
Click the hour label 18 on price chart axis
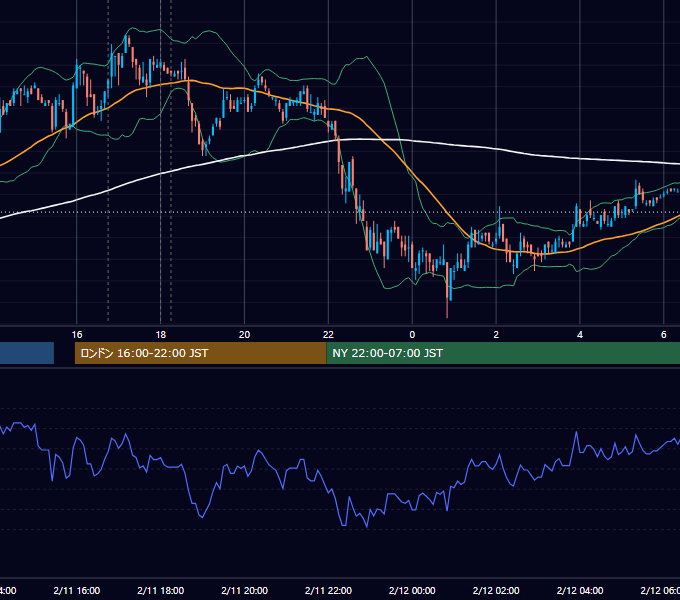coord(161,335)
